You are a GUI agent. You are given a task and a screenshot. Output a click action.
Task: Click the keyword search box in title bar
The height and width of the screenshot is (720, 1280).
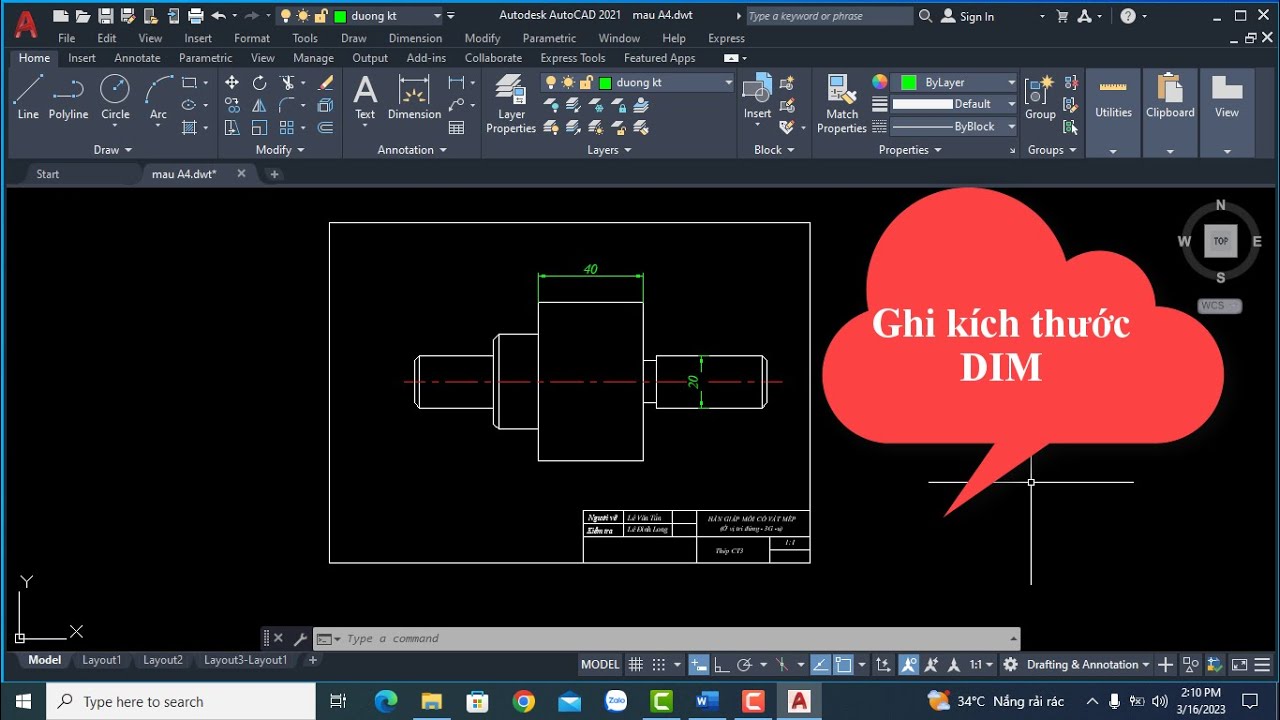pyautogui.click(x=828, y=16)
